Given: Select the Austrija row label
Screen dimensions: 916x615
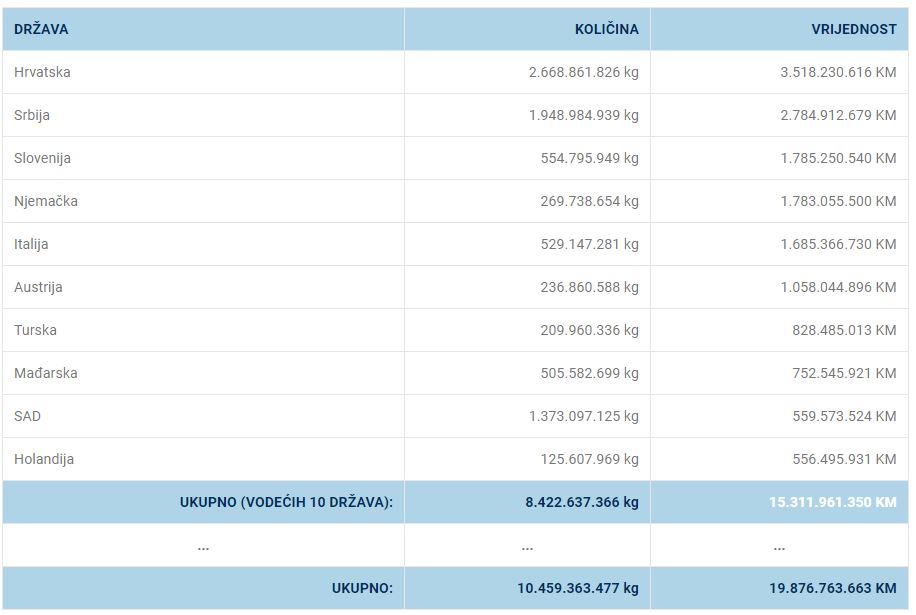Looking at the screenshot, I should (x=38, y=287).
